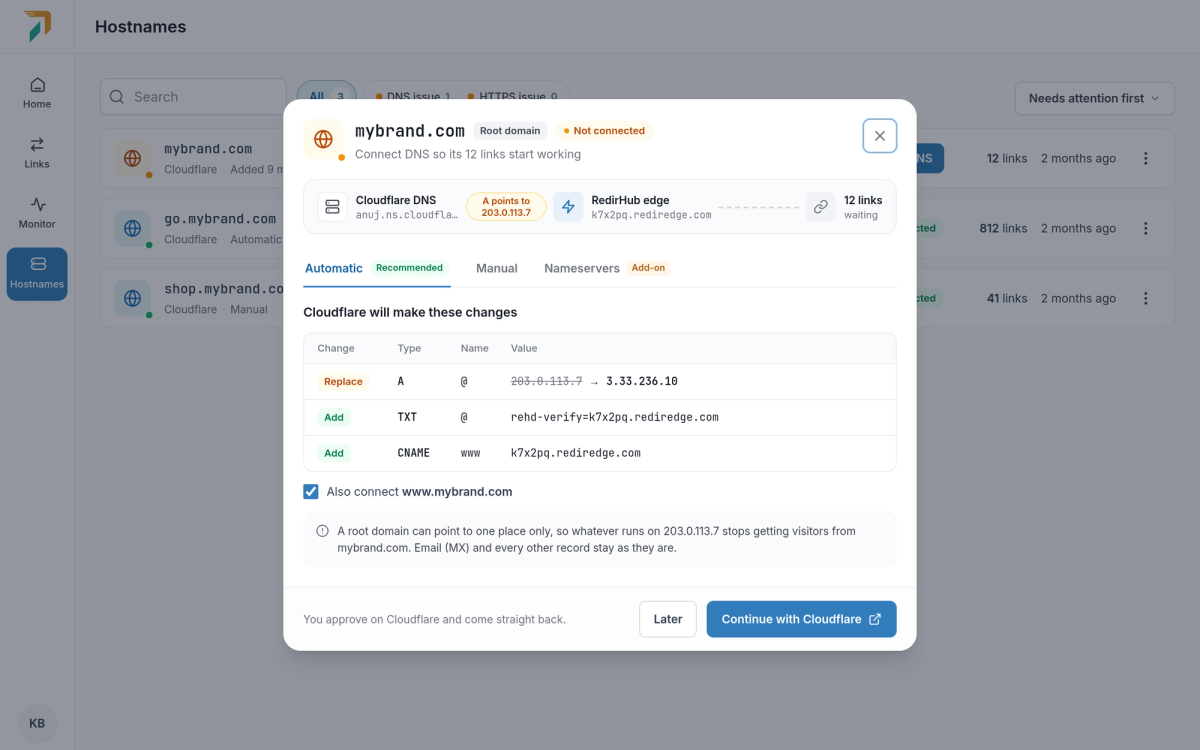Open more options for shop.mybrand.com row
Viewport: 1200px width, 750px height.
(1146, 298)
